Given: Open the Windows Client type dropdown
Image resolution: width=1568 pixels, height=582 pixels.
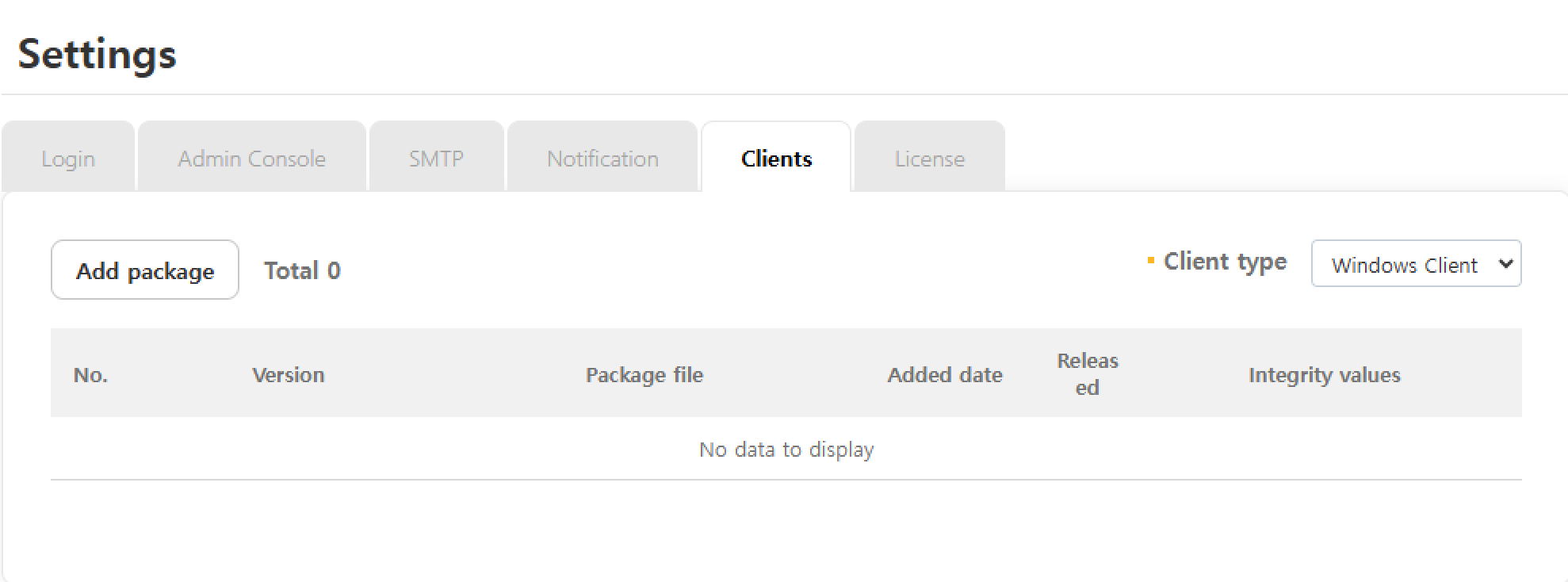Looking at the screenshot, I should click(1405, 264).
